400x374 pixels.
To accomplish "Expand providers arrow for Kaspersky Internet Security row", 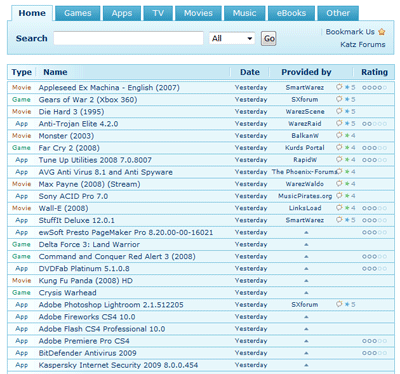I will coord(306,365).
